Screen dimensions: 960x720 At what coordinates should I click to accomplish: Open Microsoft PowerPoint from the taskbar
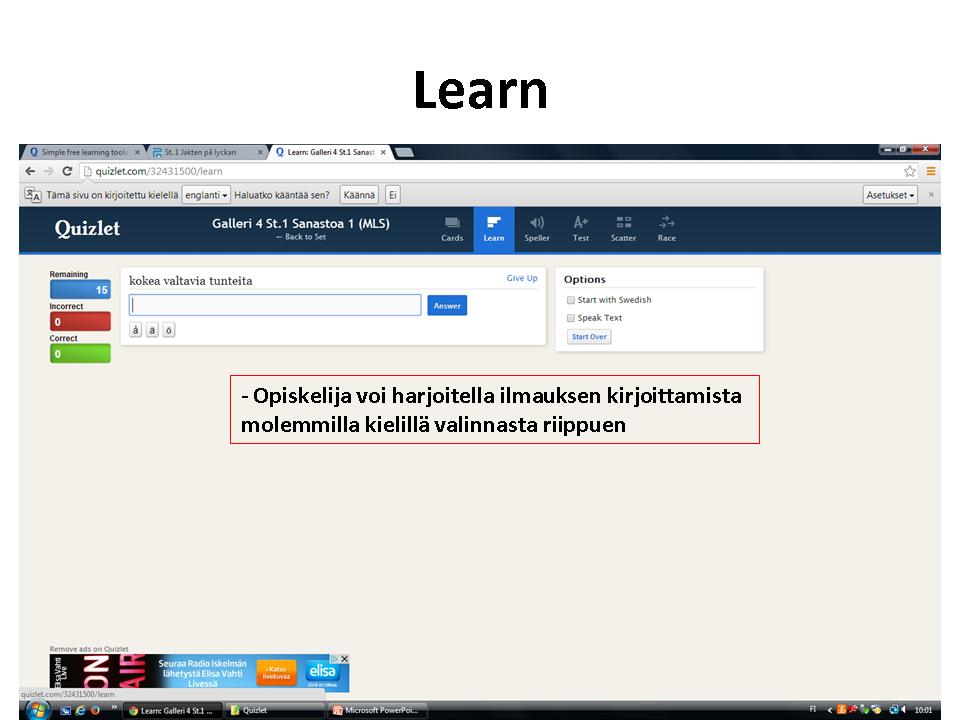click(x=378, y=710)
